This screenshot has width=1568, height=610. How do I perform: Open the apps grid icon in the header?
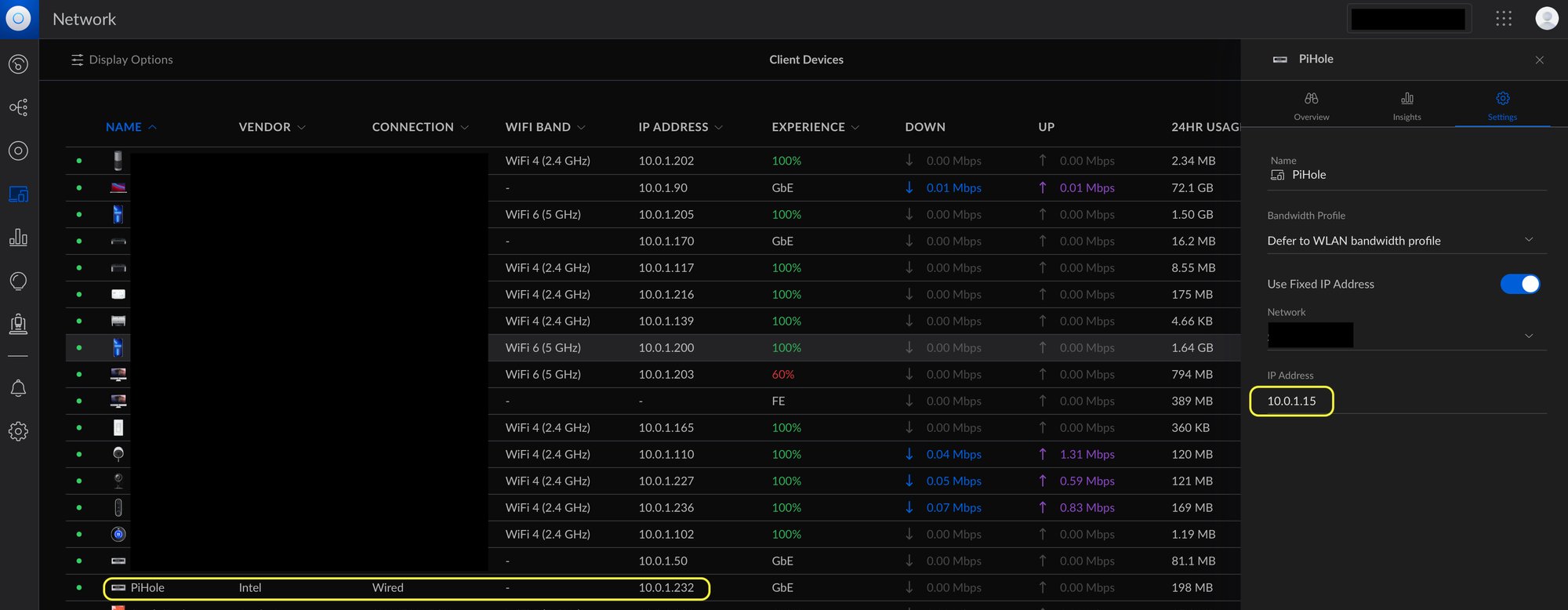coord(1503,19)
